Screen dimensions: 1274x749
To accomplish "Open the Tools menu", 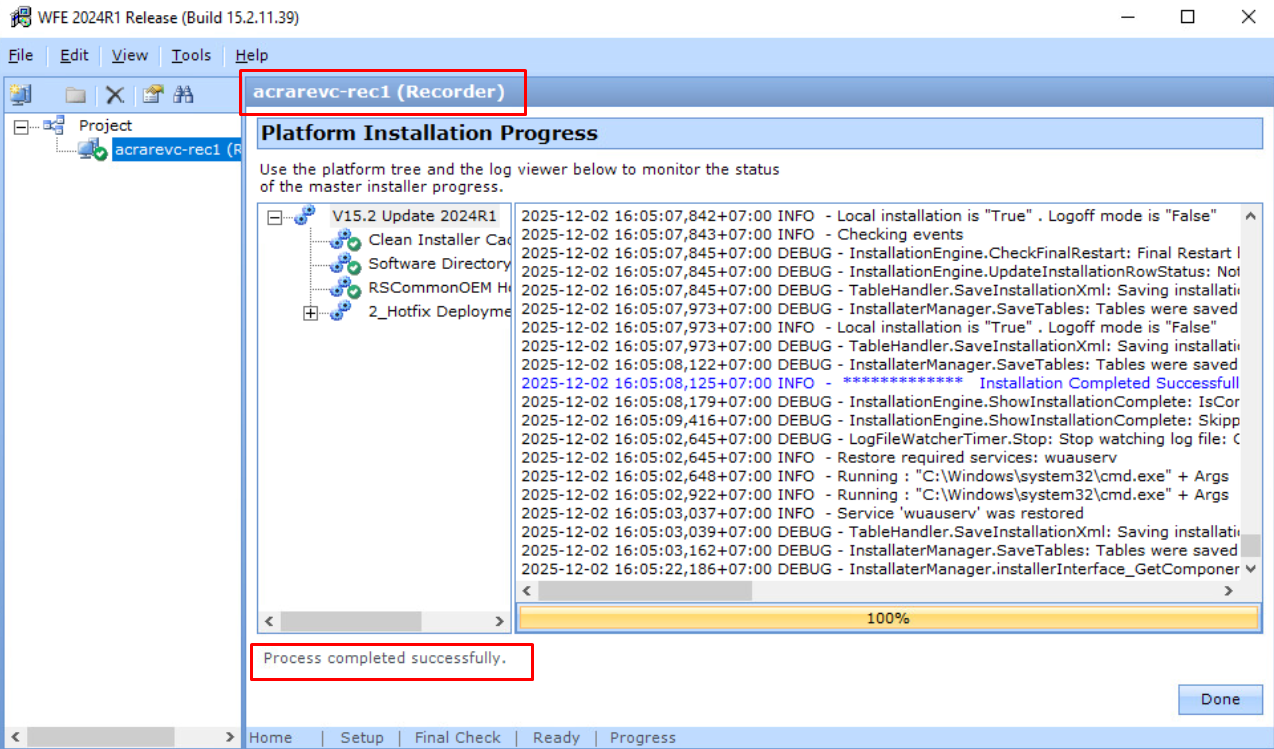I will (190, 55).
